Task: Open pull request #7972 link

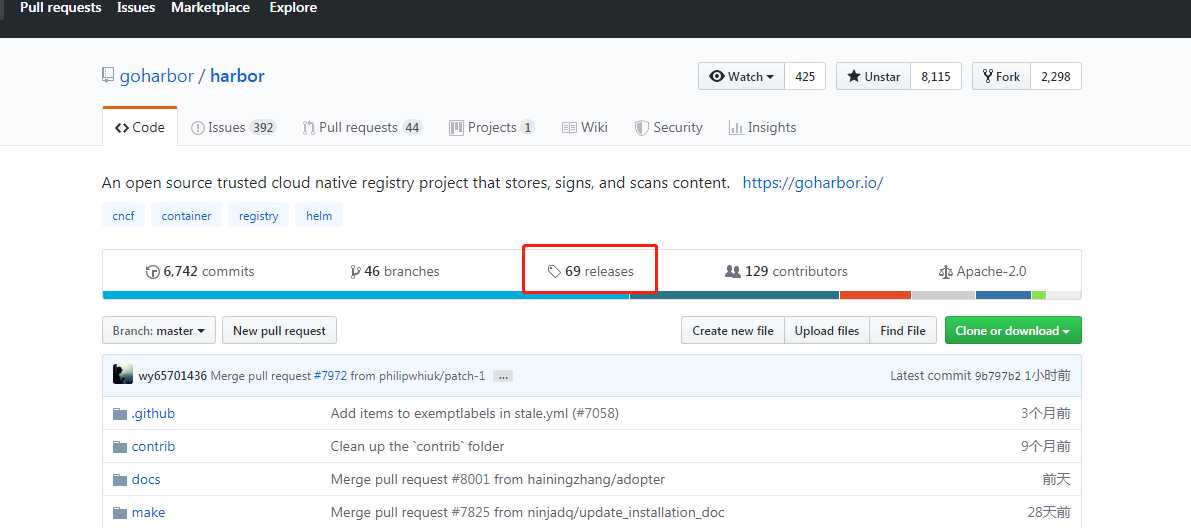Action: click(x=329, y=375)
